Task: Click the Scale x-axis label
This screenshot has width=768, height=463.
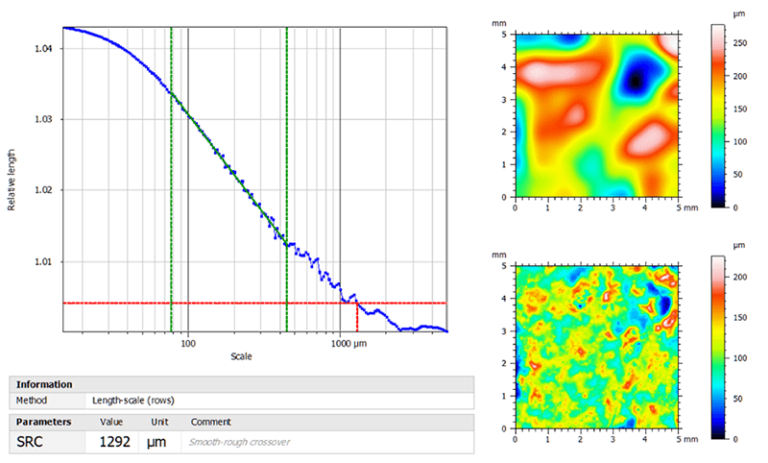Action: pyautogui.click(x=241, y=356)
